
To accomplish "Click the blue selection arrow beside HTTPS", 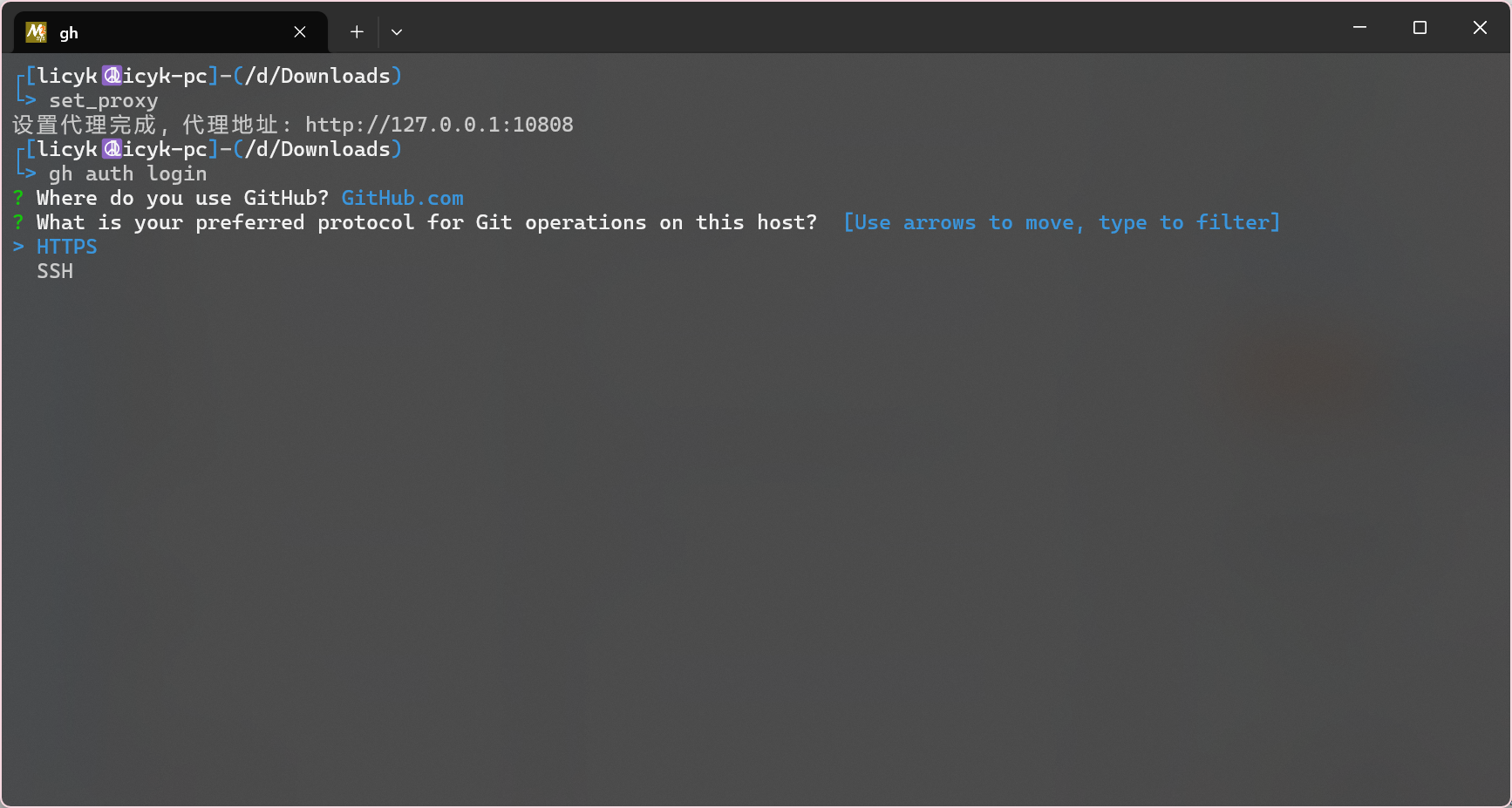I will click(18, 247).
